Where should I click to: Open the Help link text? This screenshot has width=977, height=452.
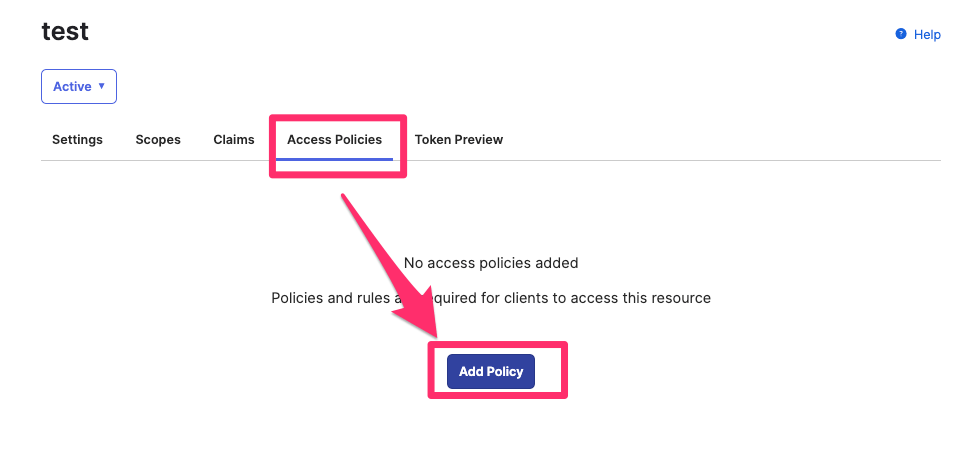(x=927, y=35)
